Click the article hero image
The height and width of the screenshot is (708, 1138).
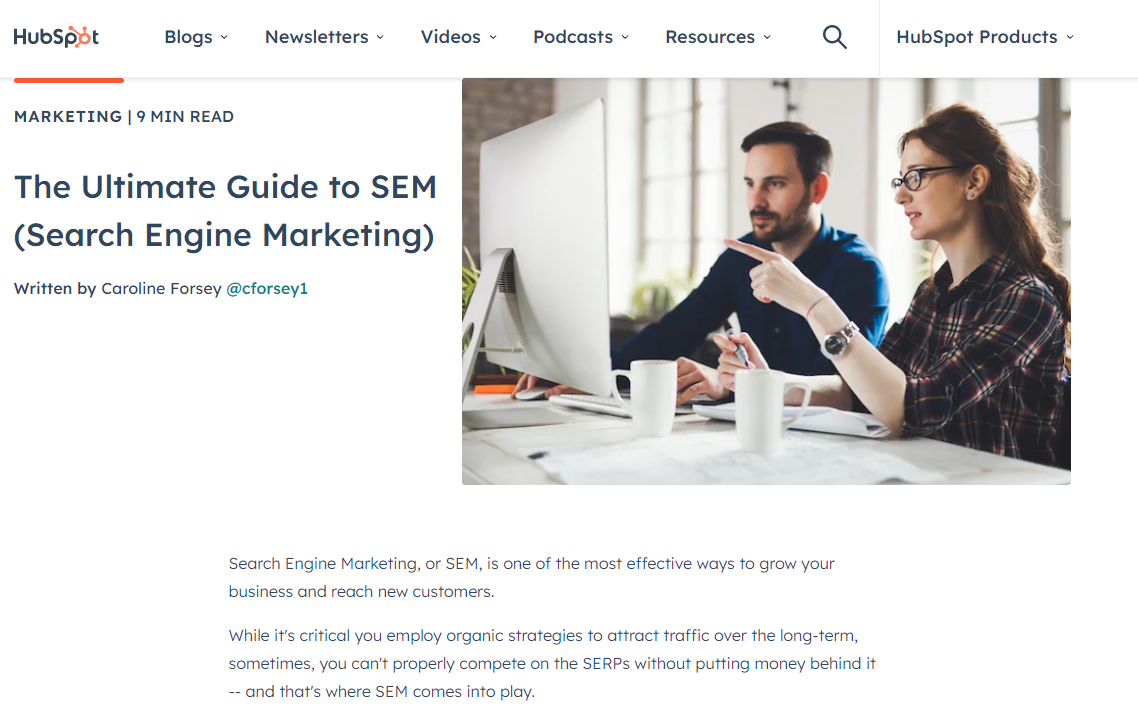click(766, 281)
